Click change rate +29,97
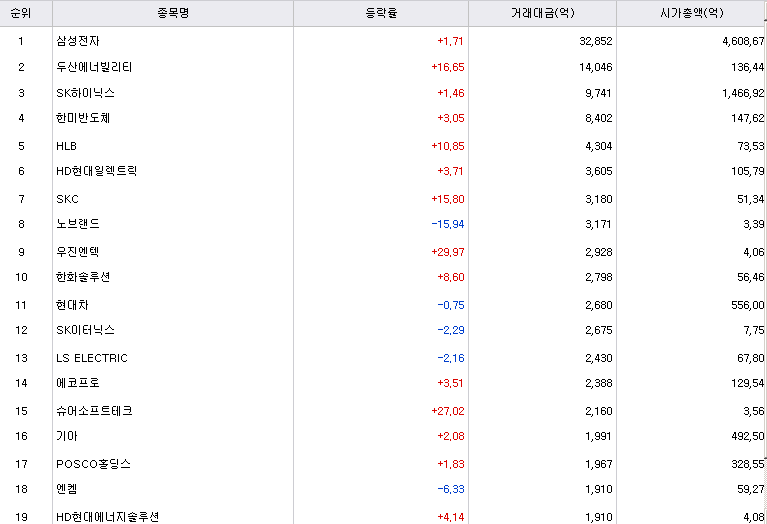This screenshot has width=767, height=524. (x=448, y=251)
